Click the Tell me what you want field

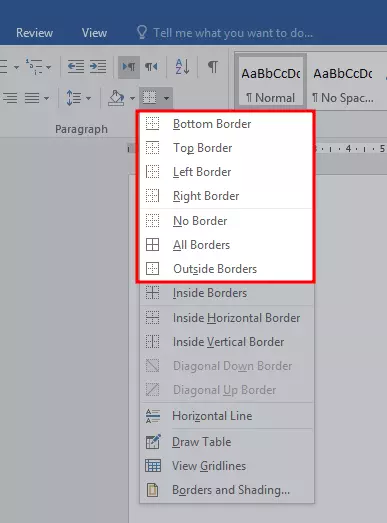click(x=233, y=33)
